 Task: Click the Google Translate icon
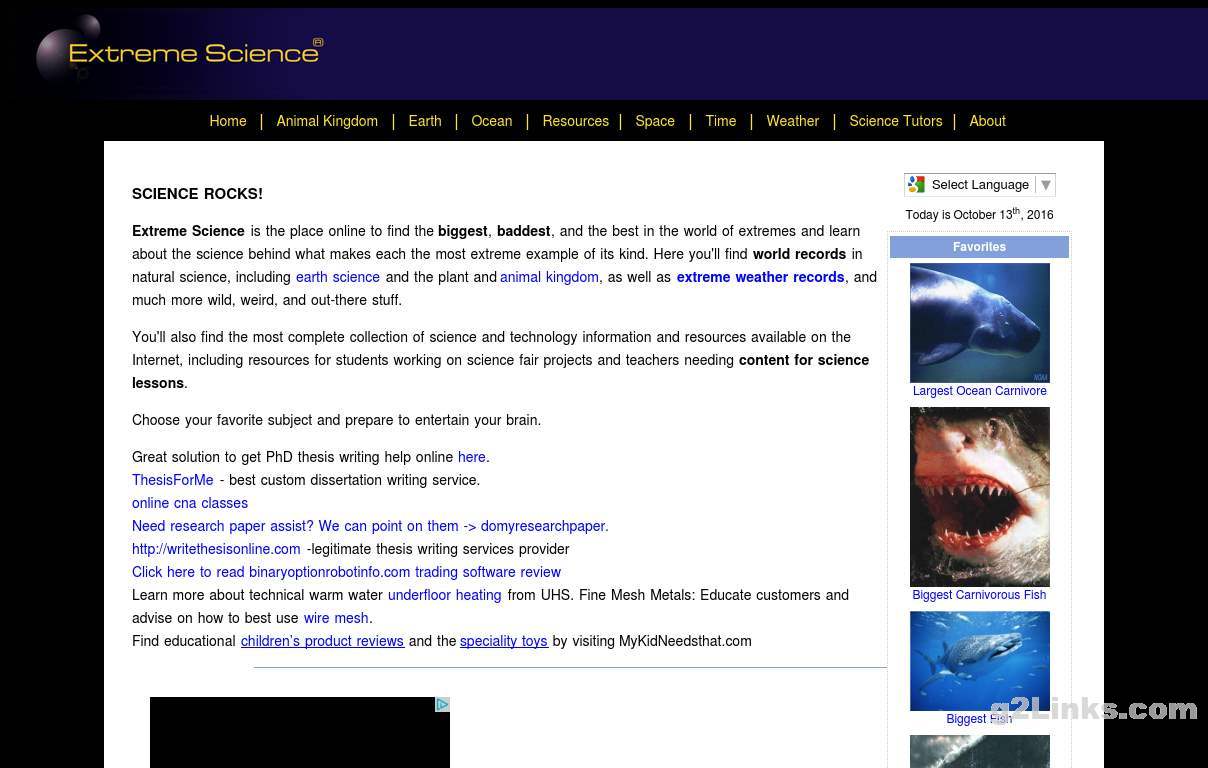click(916, 185)
